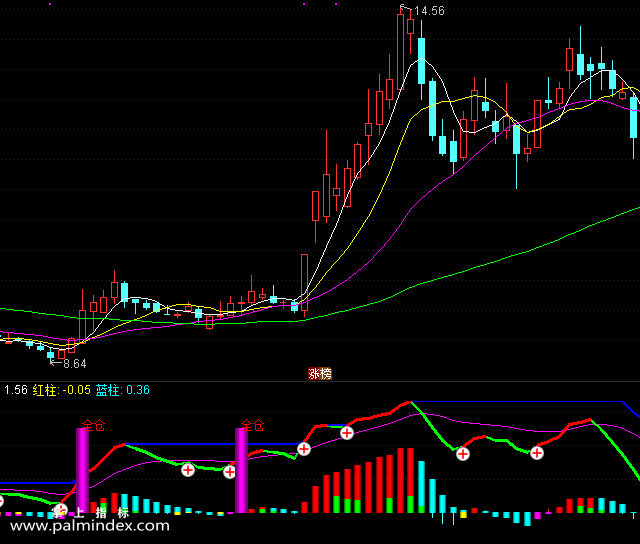
Task: Click the 14.56 high price label
Action: pos(429,11)
